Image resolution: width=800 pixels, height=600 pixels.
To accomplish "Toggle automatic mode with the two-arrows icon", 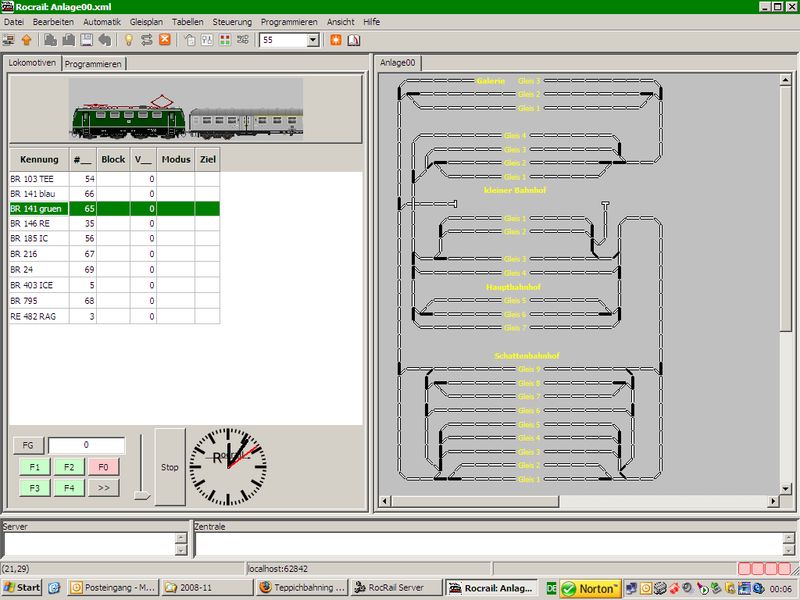I will [147, 40].
